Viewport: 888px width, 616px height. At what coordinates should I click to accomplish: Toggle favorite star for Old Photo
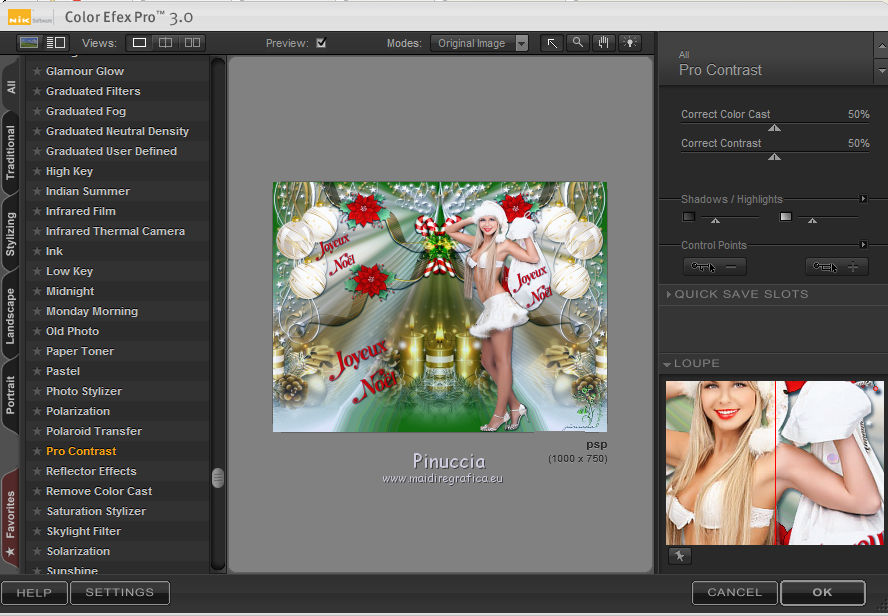pyautogui.click(x=37, y=331)
